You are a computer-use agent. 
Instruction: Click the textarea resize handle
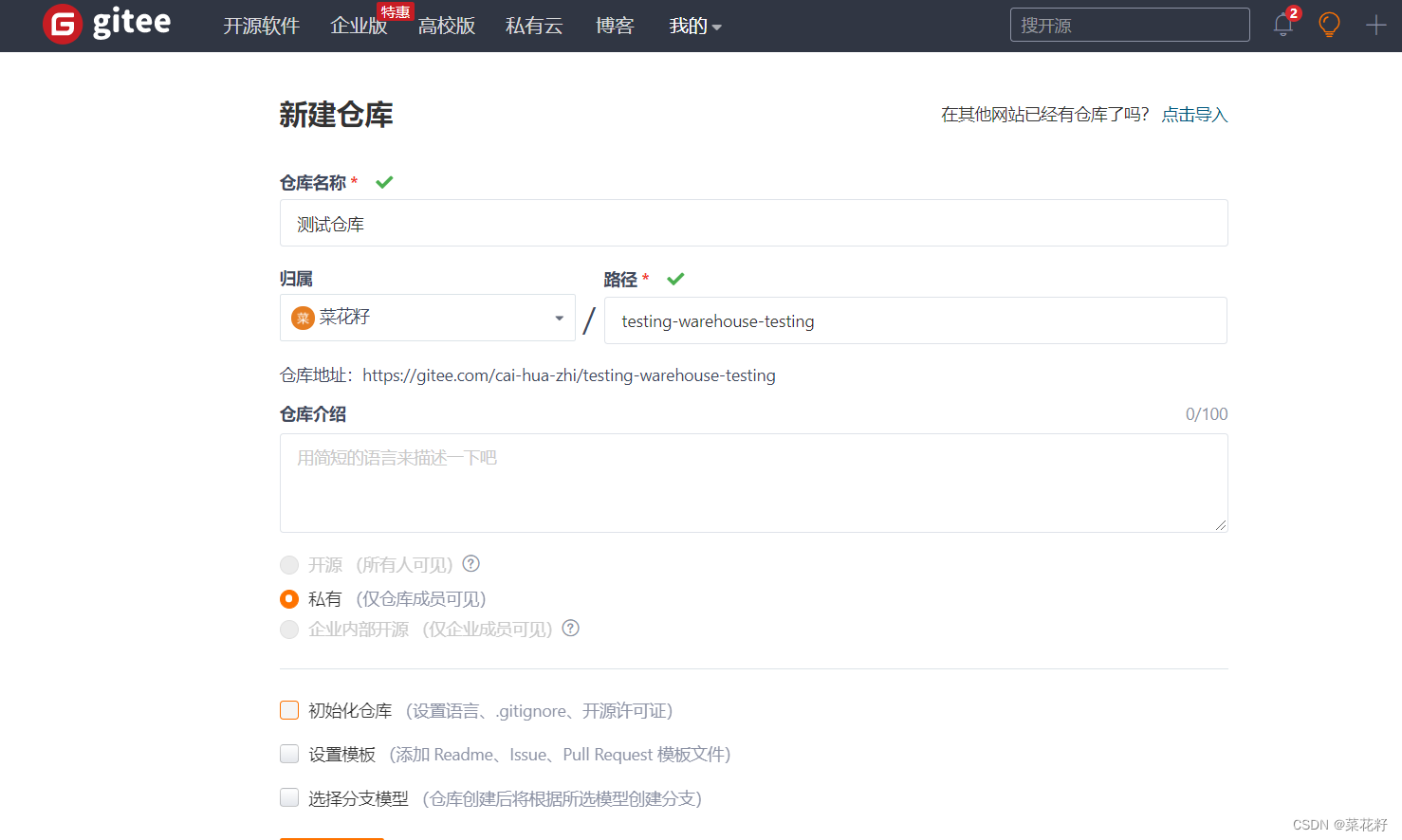[x=1221, y=525]
